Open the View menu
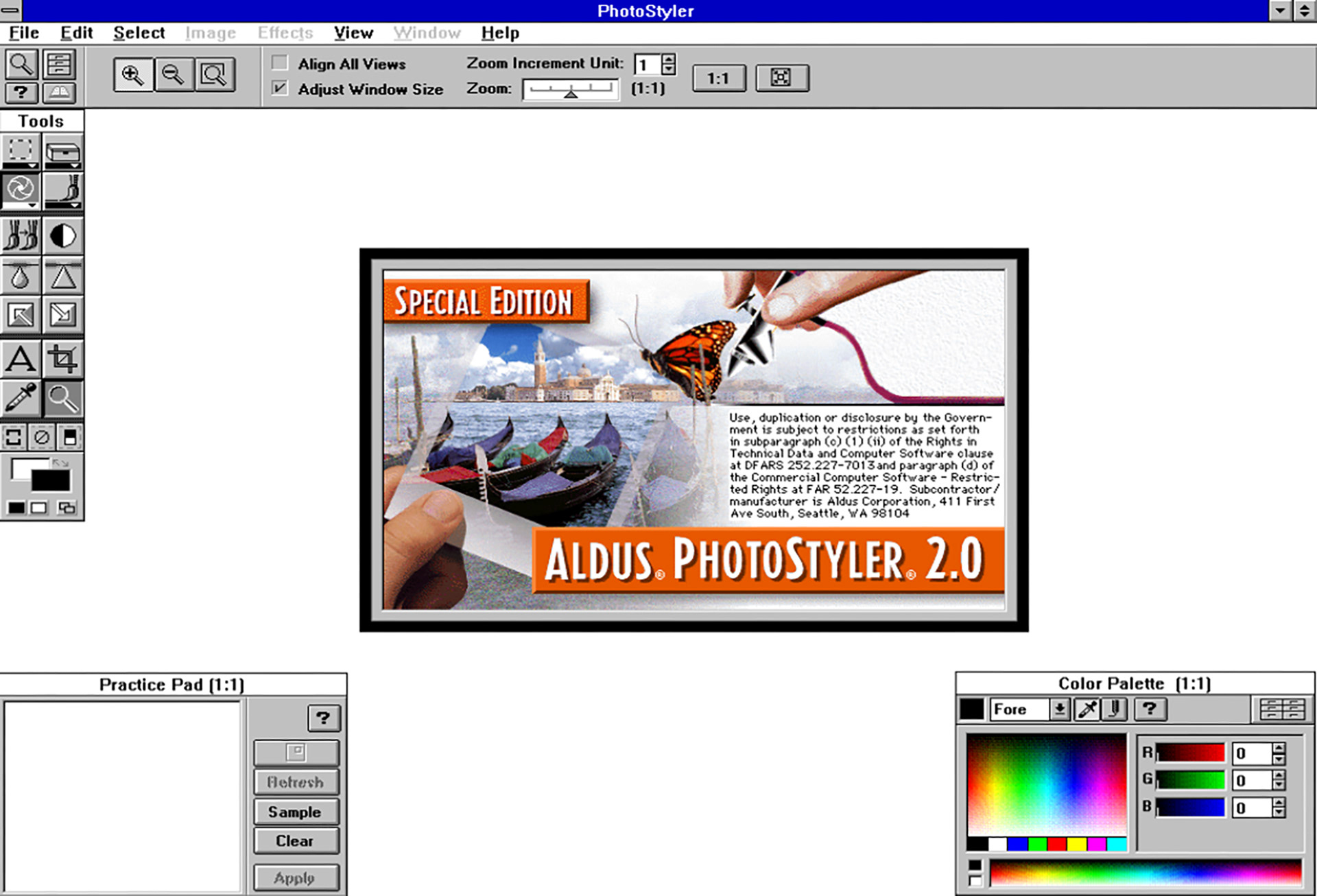 click(353, 33)
